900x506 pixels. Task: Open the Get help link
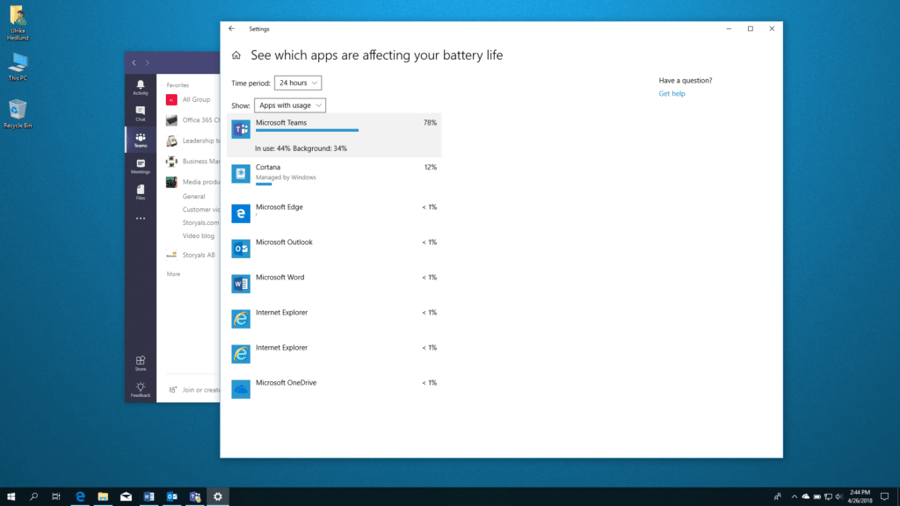(x=672, y=94)
